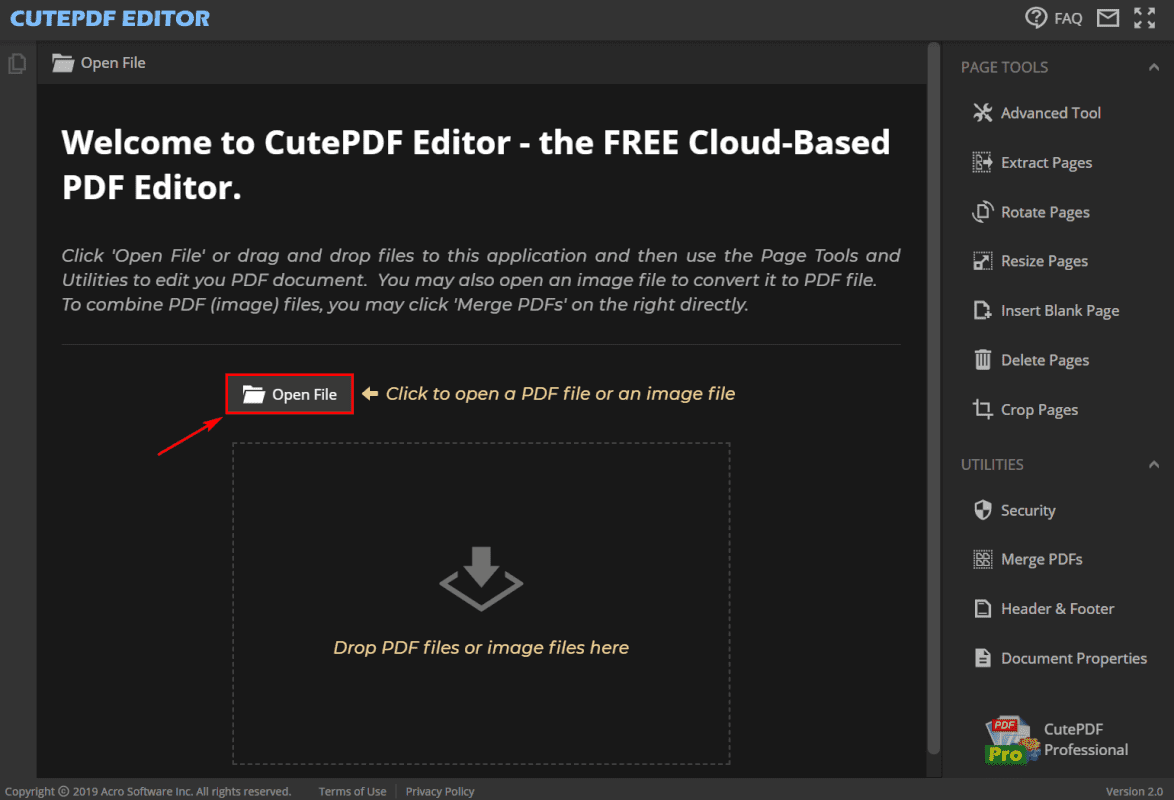Click the Delete Pages trash icon
Viewport: 1174px width, 800px height.
[982, 360]
